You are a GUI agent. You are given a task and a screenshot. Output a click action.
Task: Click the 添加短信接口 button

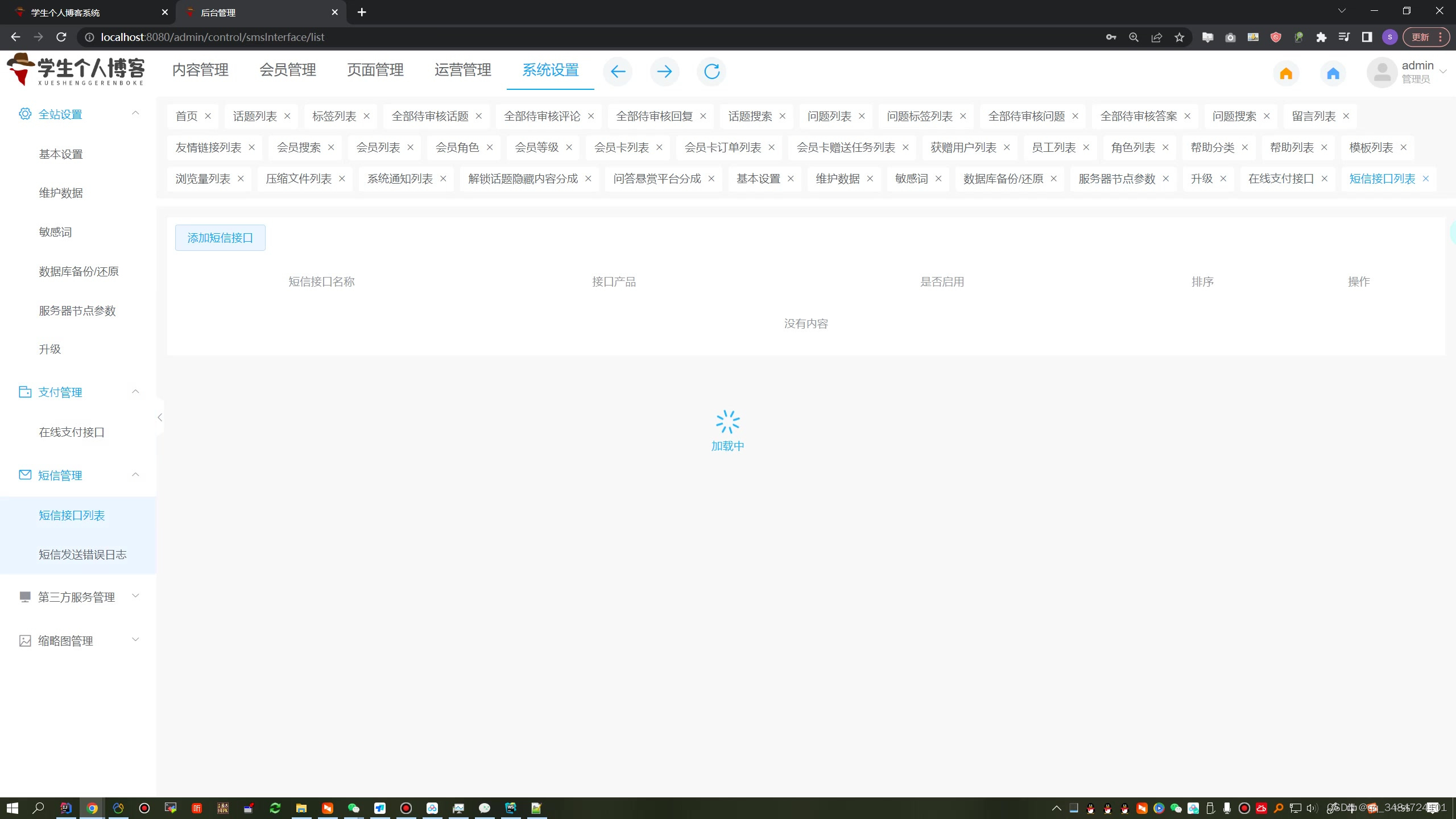point(220,238)
